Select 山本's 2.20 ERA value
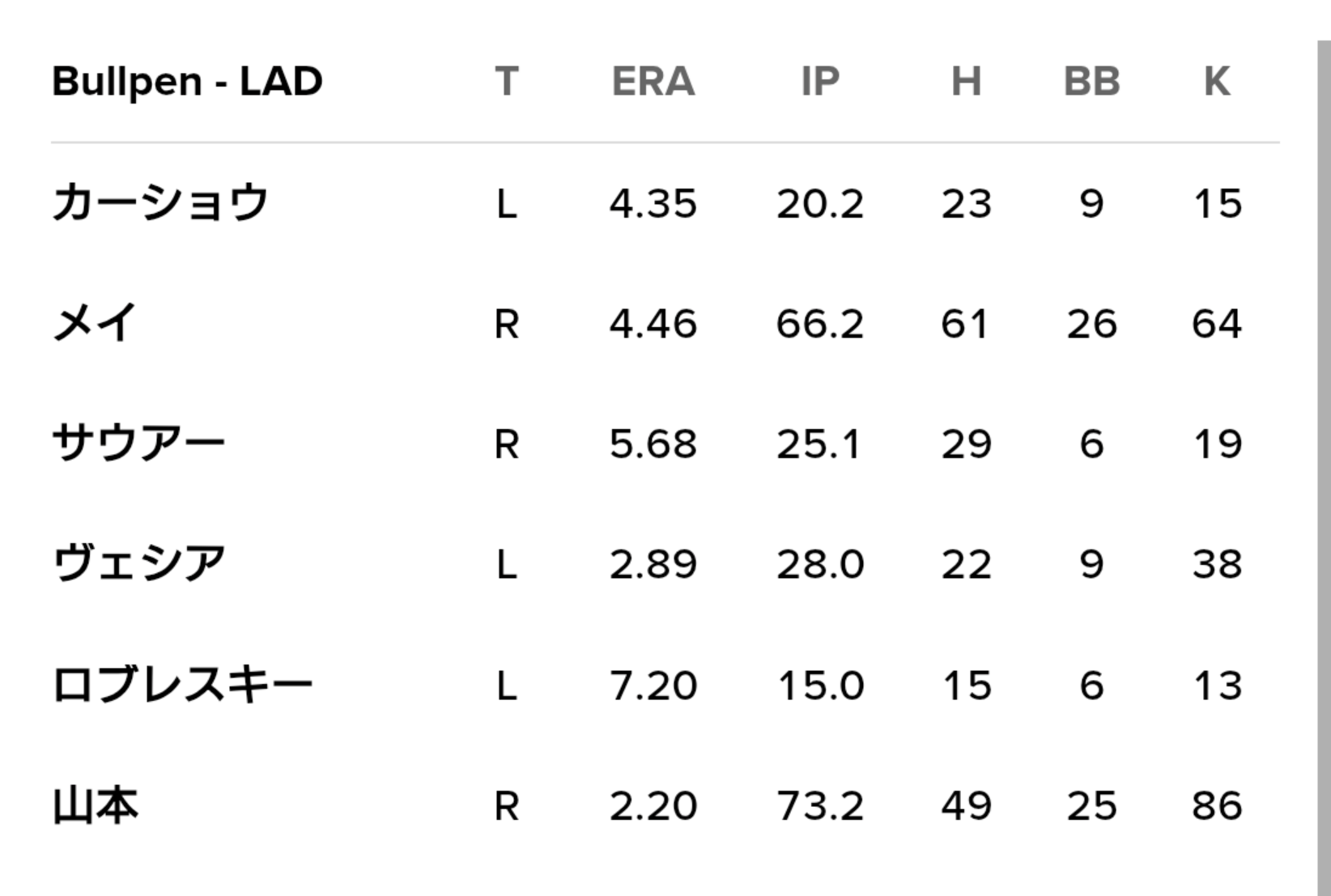Screen dimensions: 1331x896 point(653,805)
